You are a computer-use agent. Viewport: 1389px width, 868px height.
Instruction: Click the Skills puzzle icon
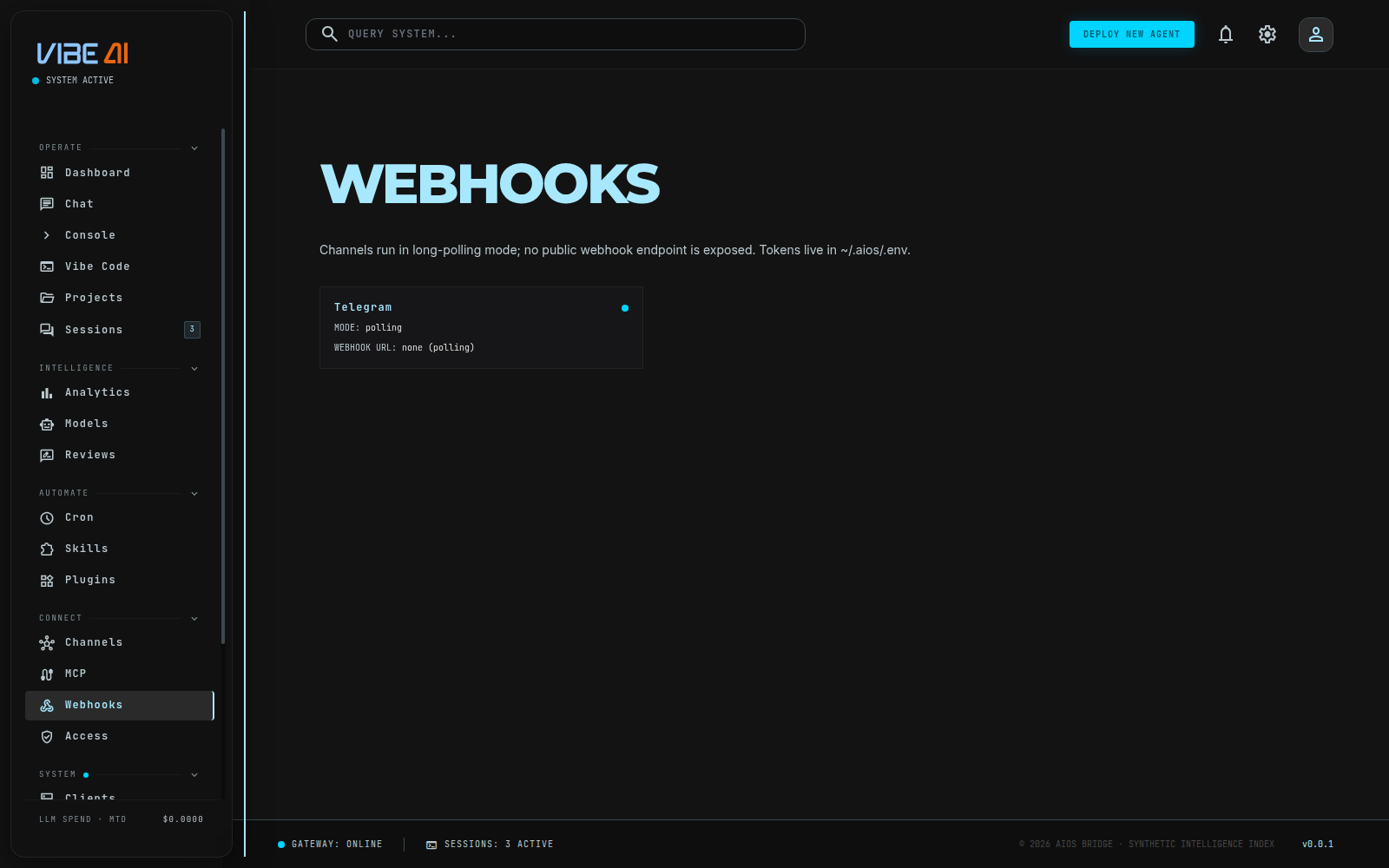point(47,549)
